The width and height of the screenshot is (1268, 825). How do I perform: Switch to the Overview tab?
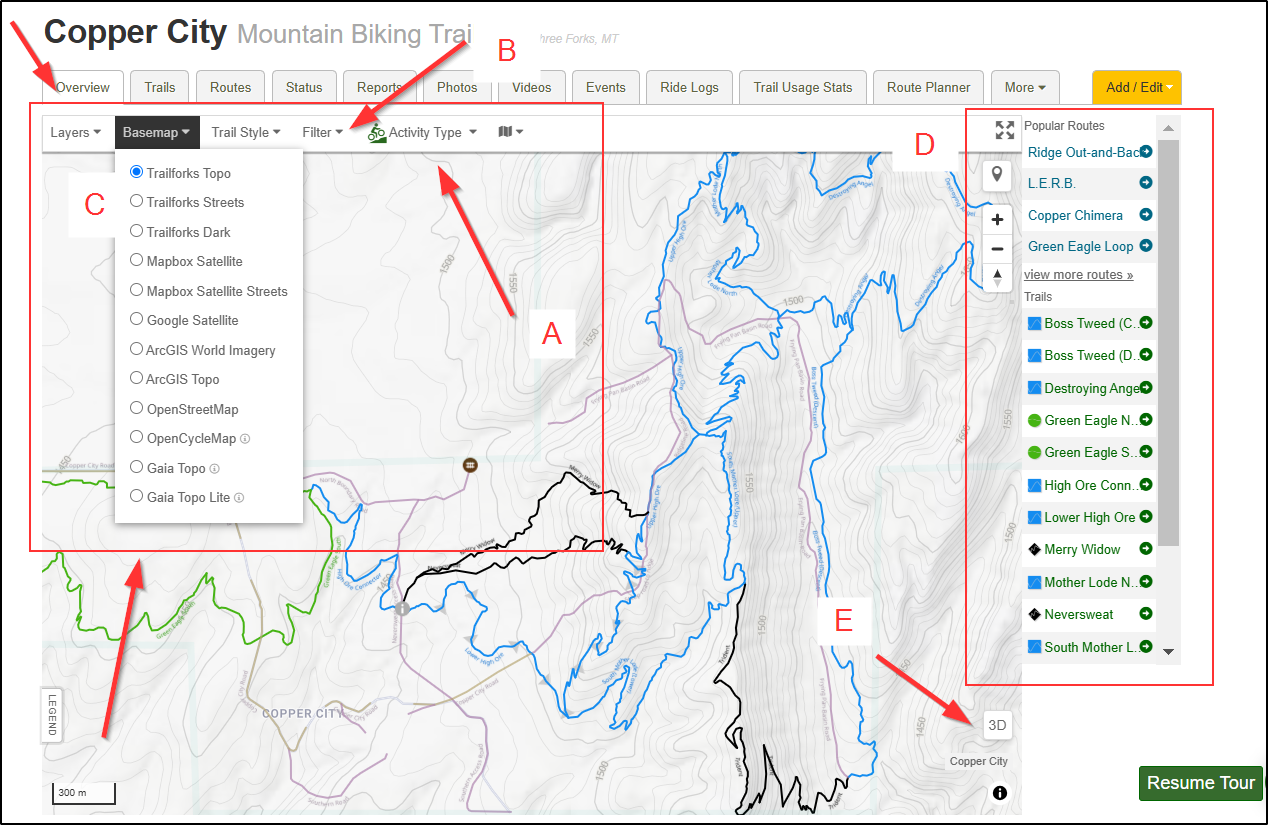click(x=83, y=87)
